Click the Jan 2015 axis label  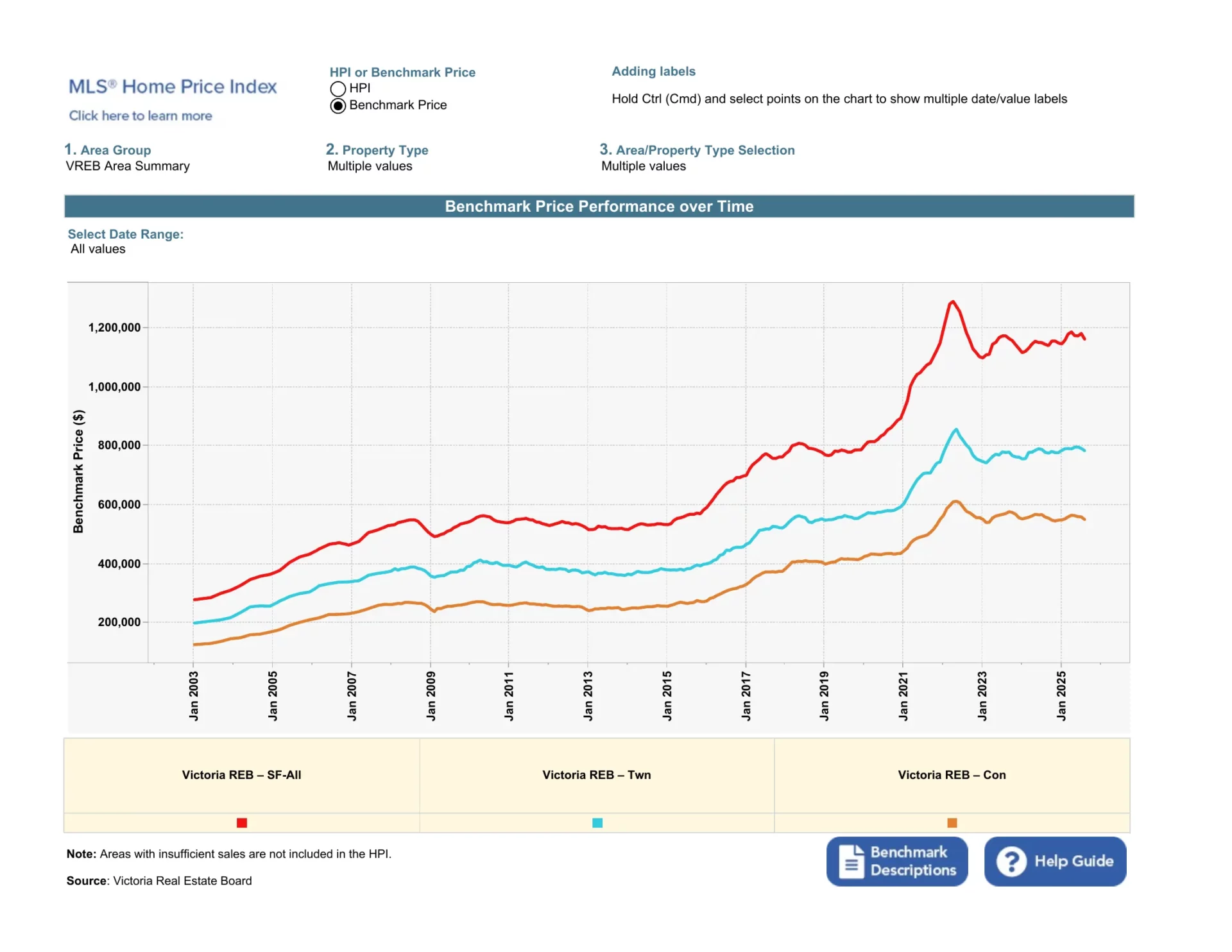667,696
